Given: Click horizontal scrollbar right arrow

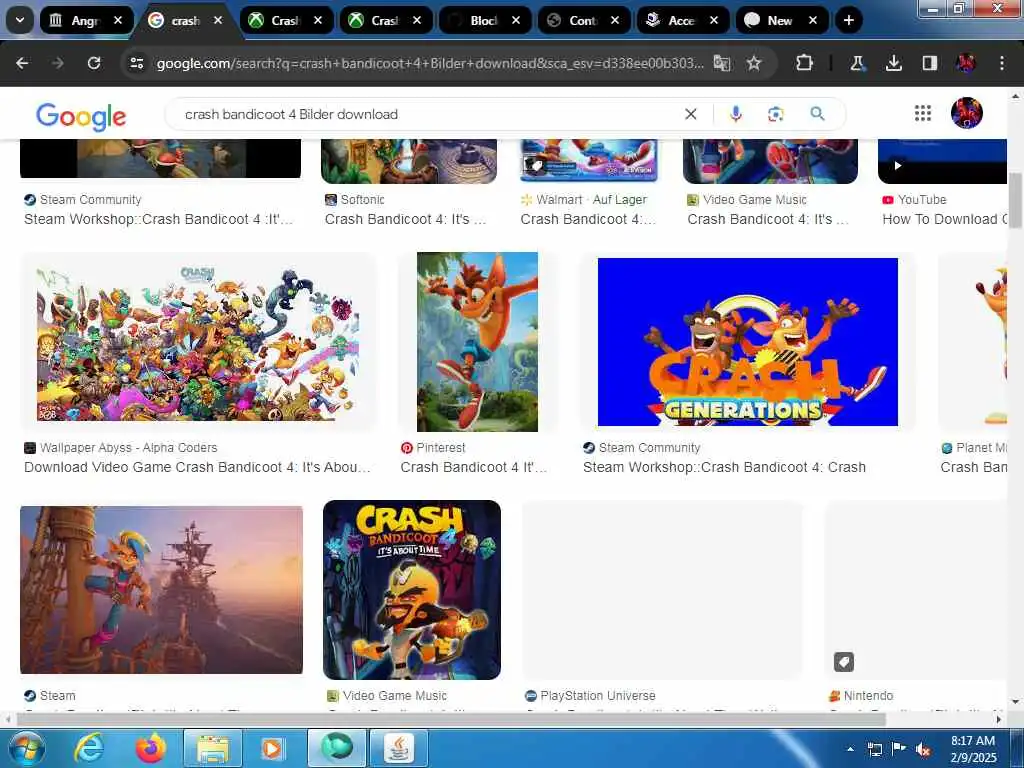Looking at the screenshot, I should 999,719.
